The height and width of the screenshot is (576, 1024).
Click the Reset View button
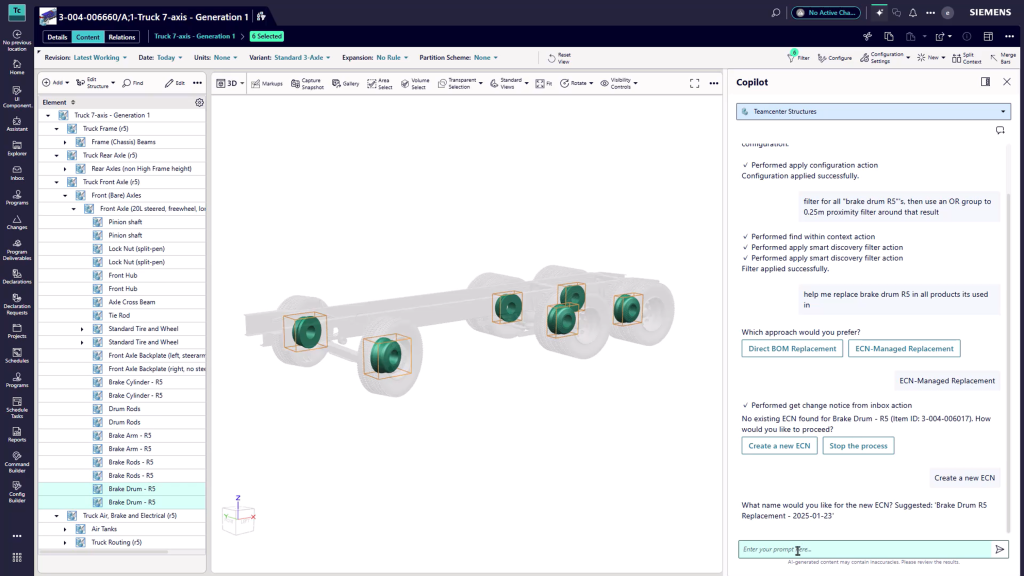click(559, 58)
